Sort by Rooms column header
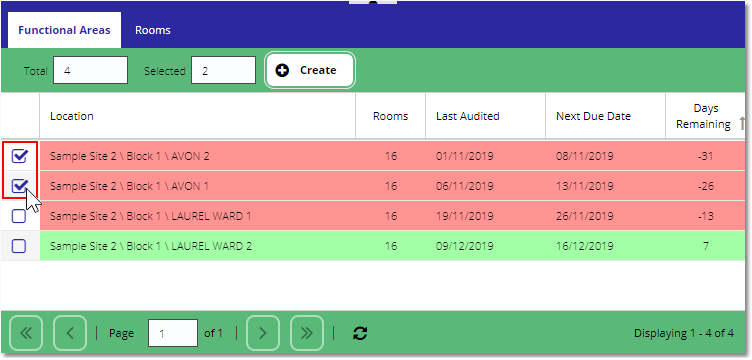Image resolution: width=752 pixels, height=360 pixels. (x=390, y=116)
